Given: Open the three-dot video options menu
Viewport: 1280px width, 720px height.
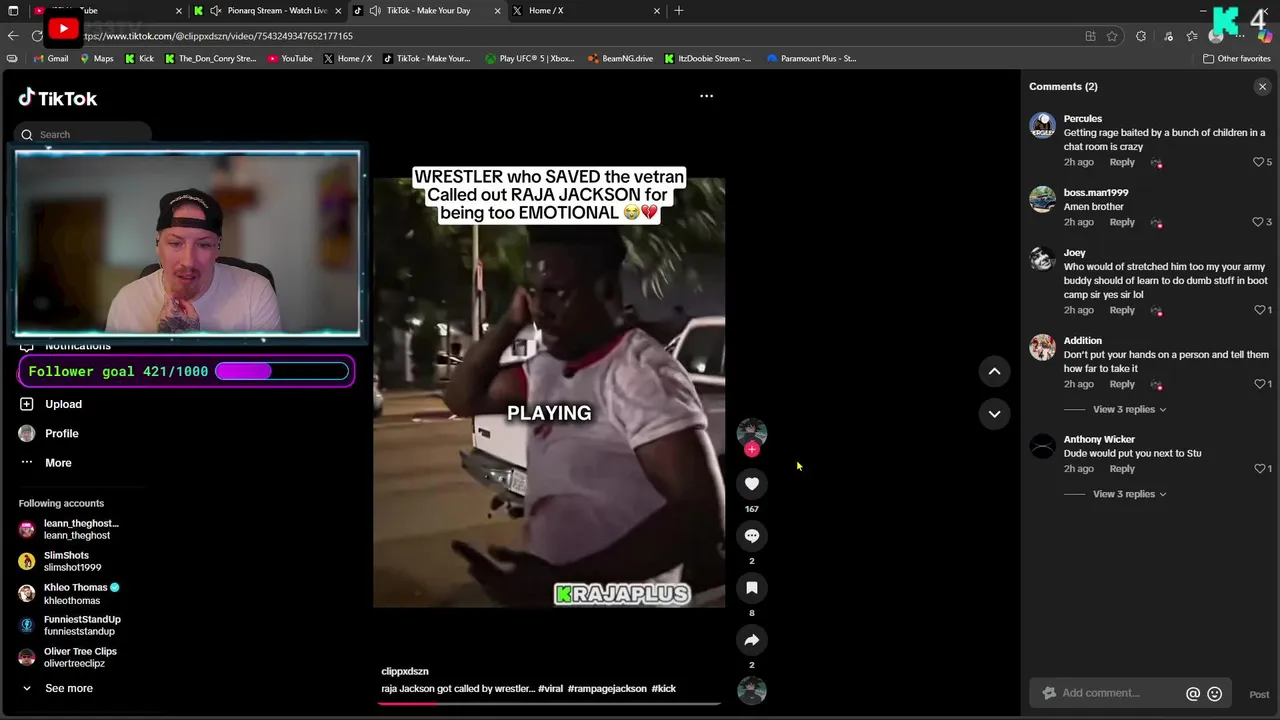Looking at the screenshot, I should point(706,96).
